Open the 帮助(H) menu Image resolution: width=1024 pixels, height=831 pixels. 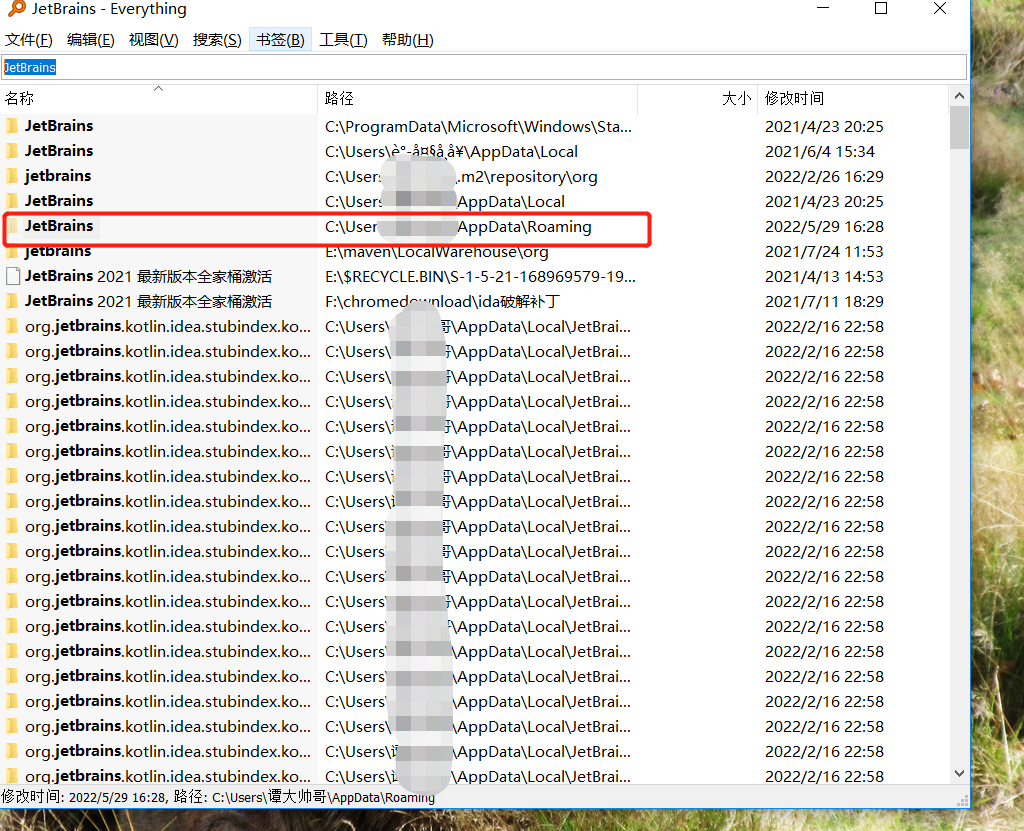coord(408,40)
